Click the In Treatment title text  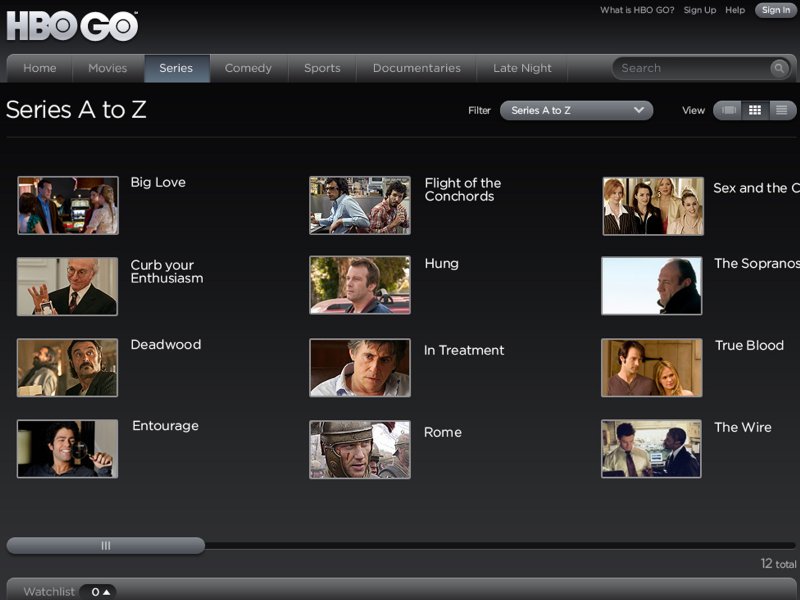click(x=464, y=351)
